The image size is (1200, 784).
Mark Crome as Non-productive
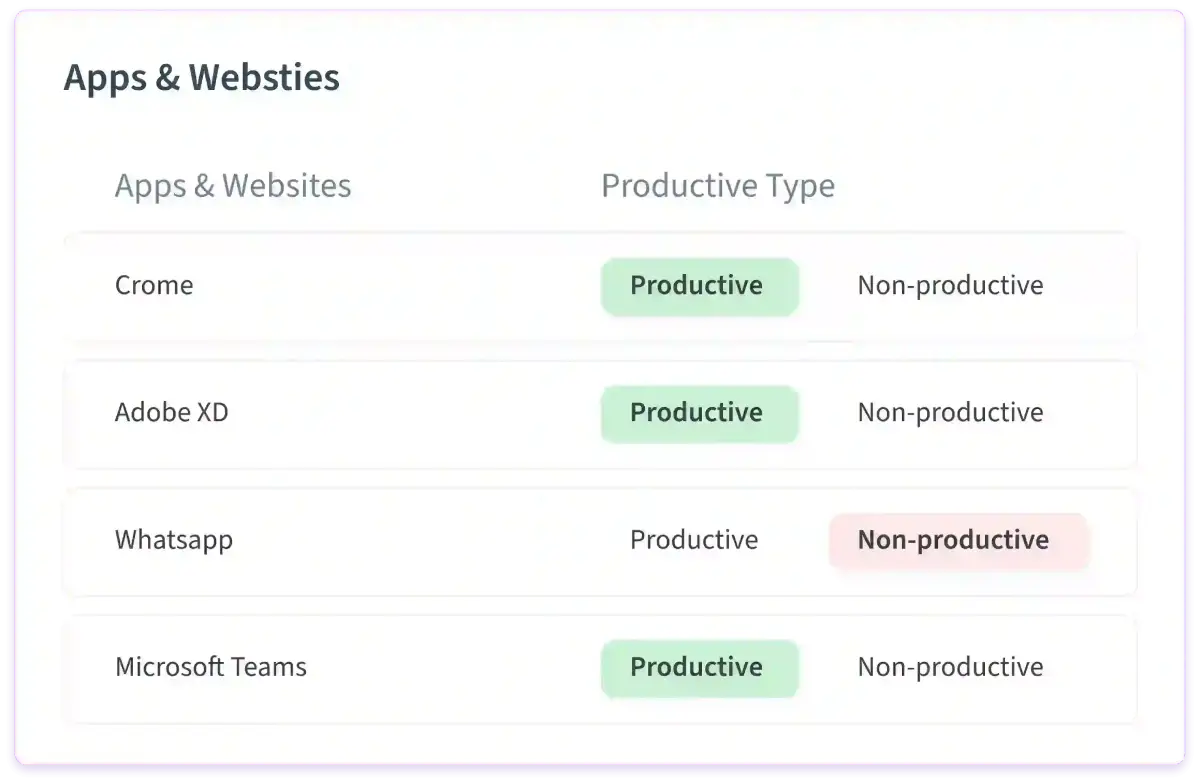pyautogui.click(x=950, y=286)
